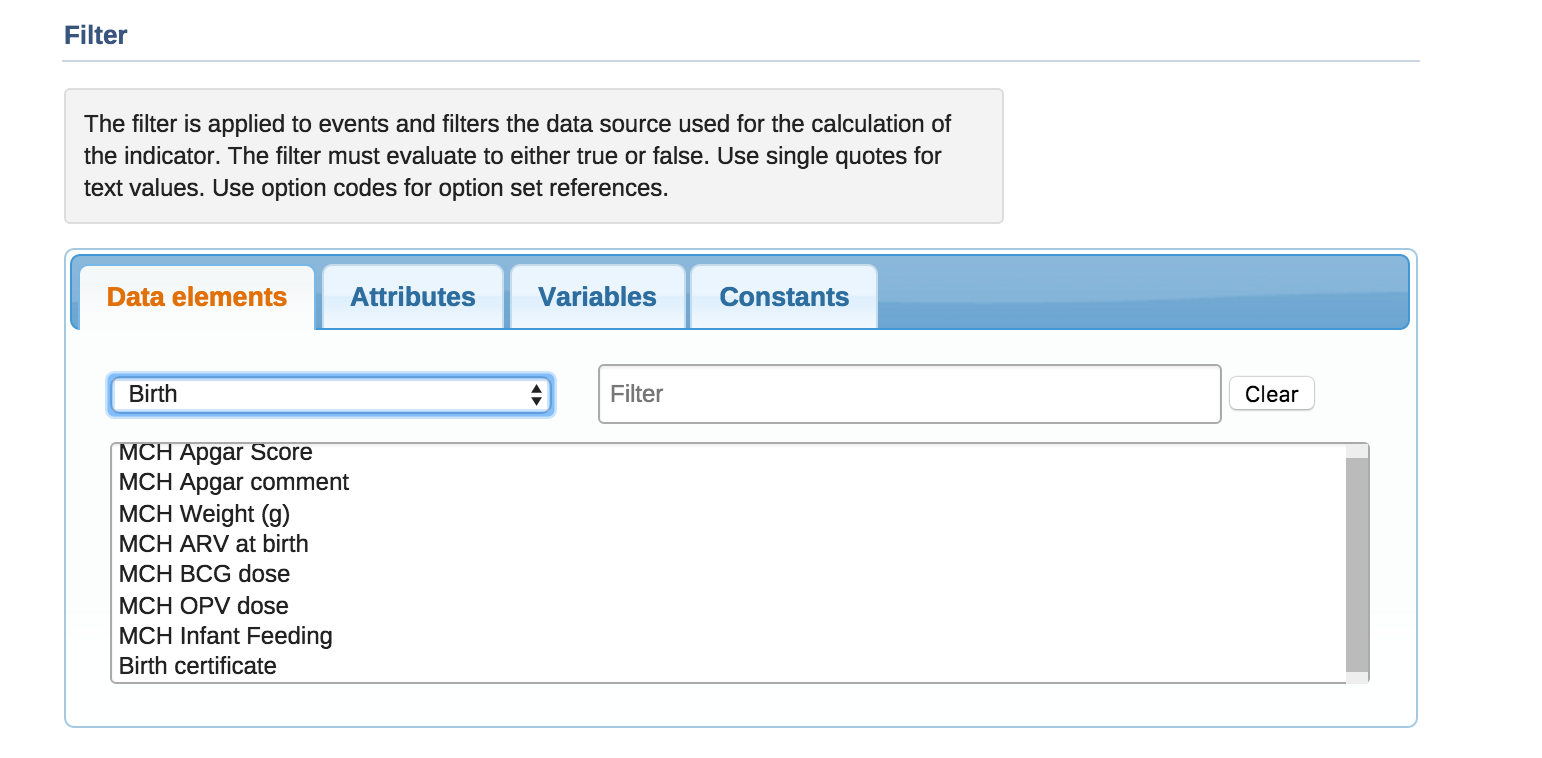Click the list scrollbar's bottom end

point(1357,677)
